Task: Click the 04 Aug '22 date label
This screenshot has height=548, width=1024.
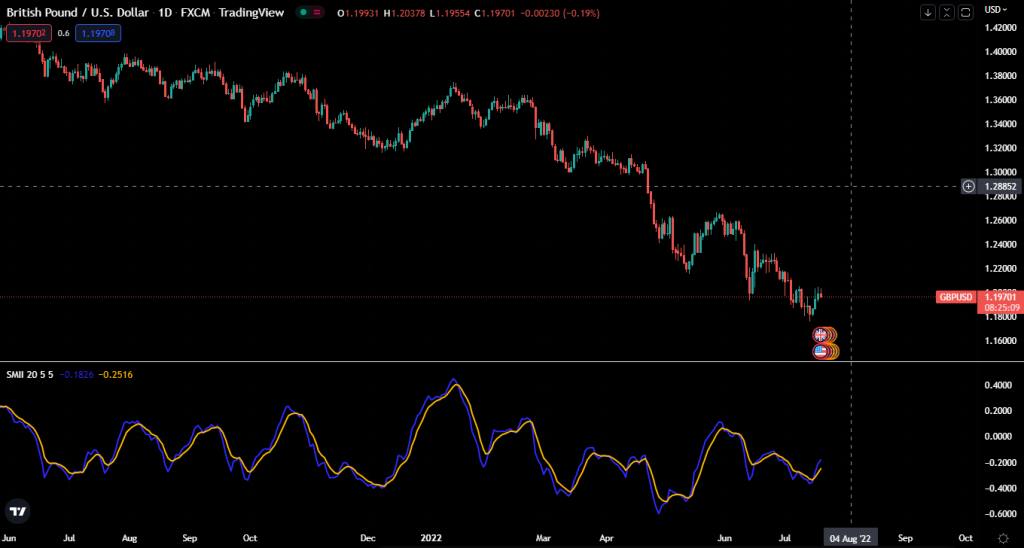Action: 850,538
